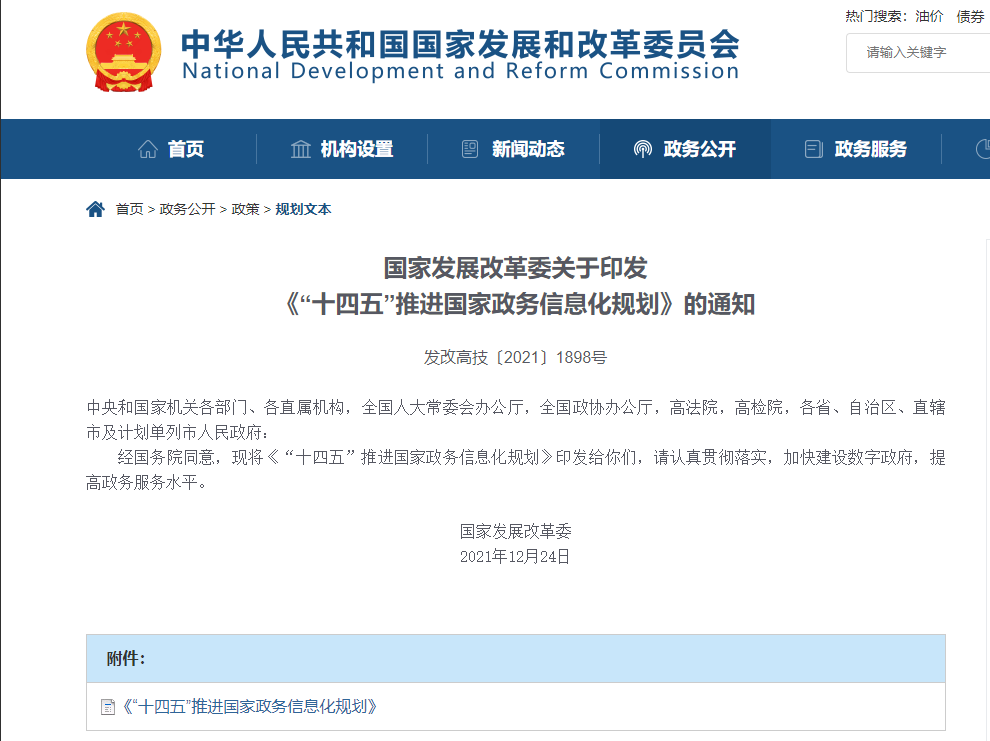Click the English title National Development and Reform Commission
990x741 pixels.
coord(460,71)
